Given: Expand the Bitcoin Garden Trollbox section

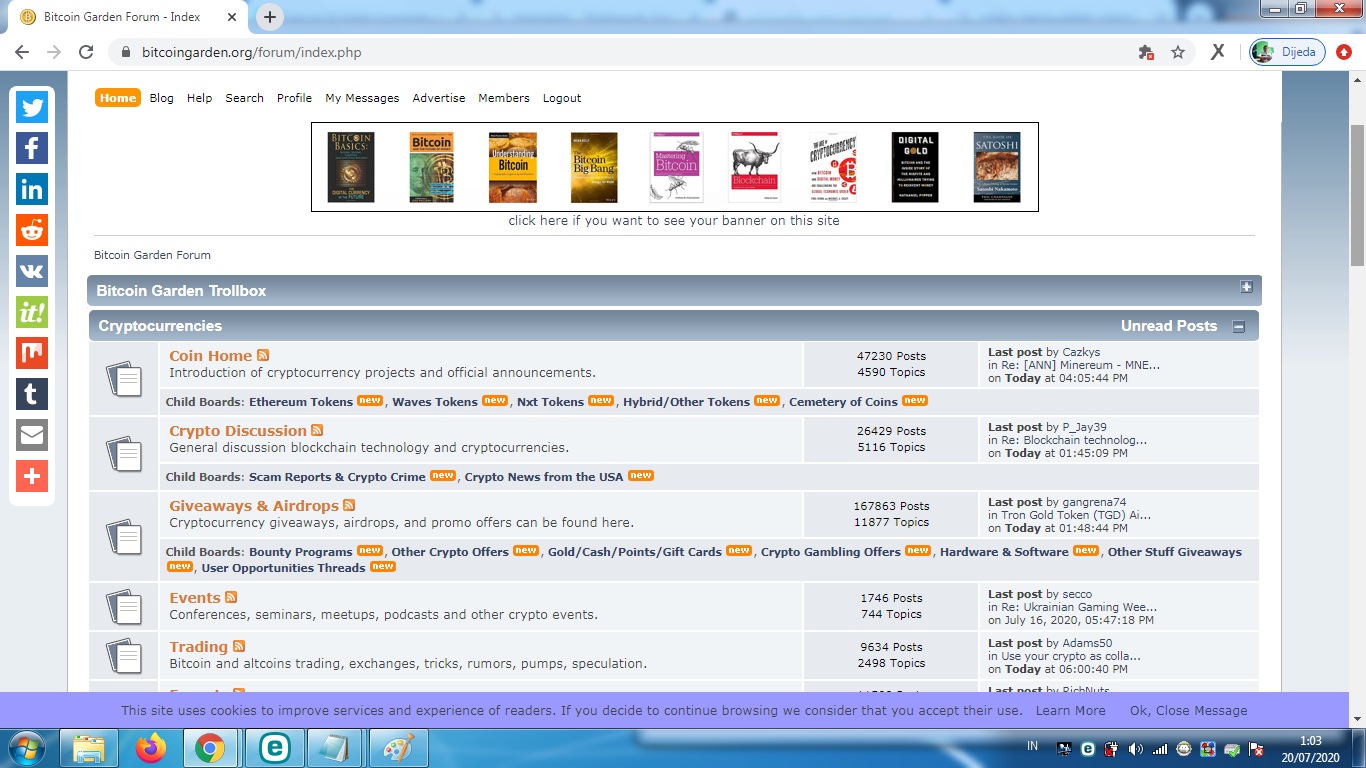Looking at the screenshot, I should [x=1246, y=287].
